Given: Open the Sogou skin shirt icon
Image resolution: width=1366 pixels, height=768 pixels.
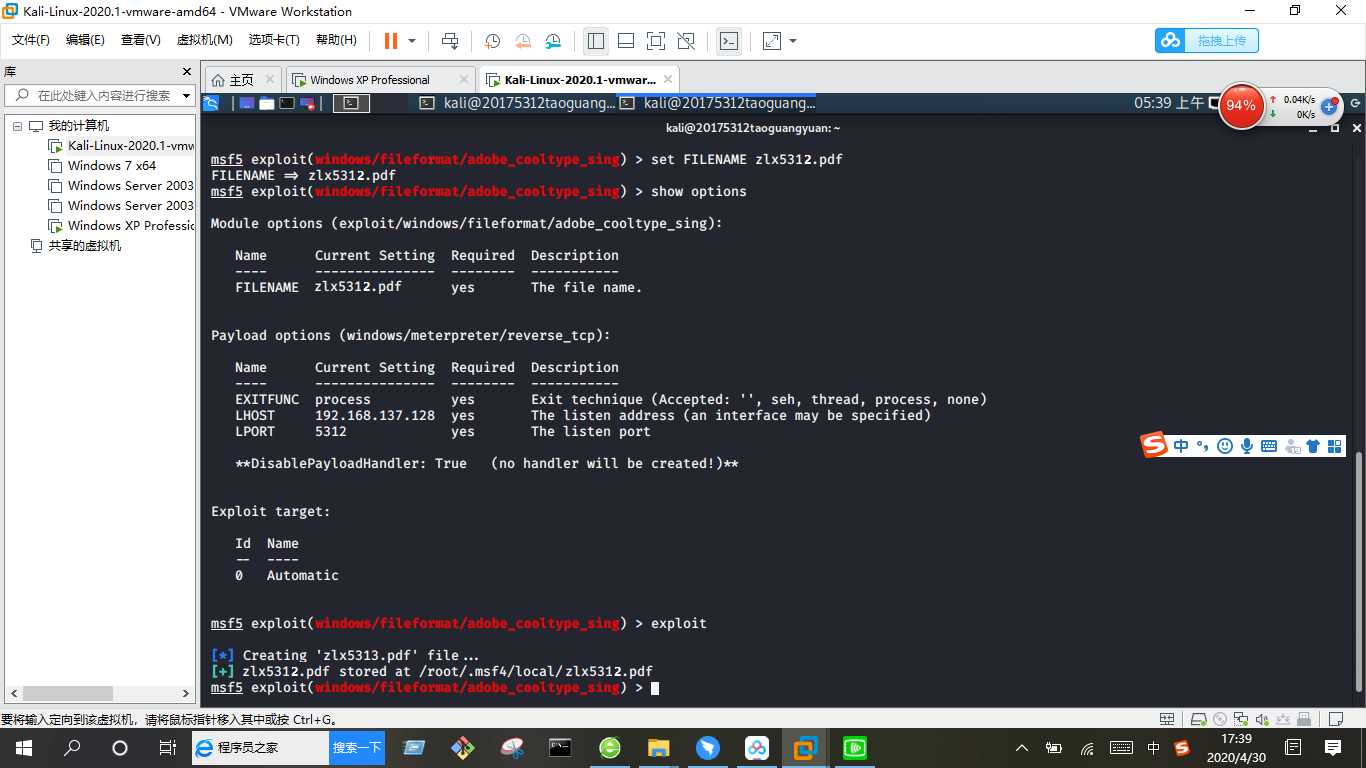Looking at the screenshot, I should tap(1313, 446).
